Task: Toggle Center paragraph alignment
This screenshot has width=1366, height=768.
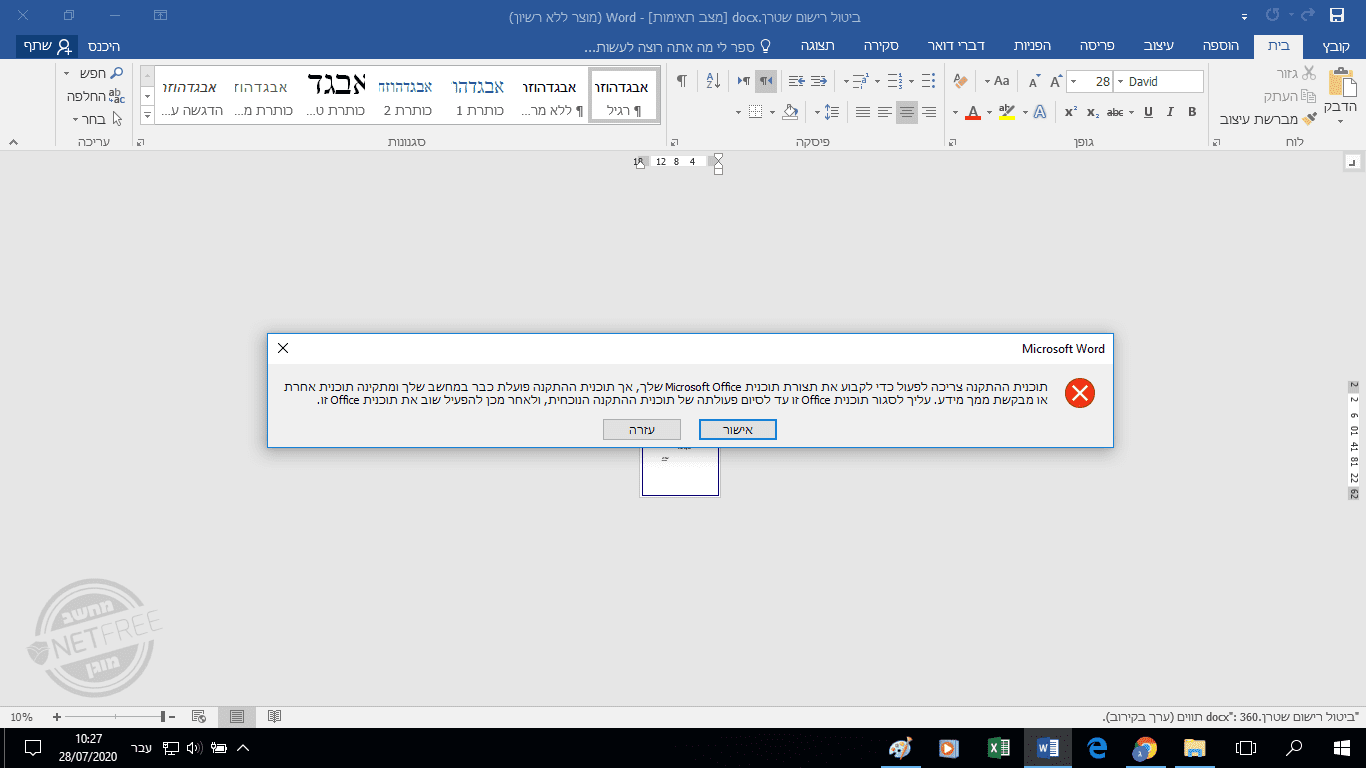Action: pyautogui.click(x=906, y=112)
